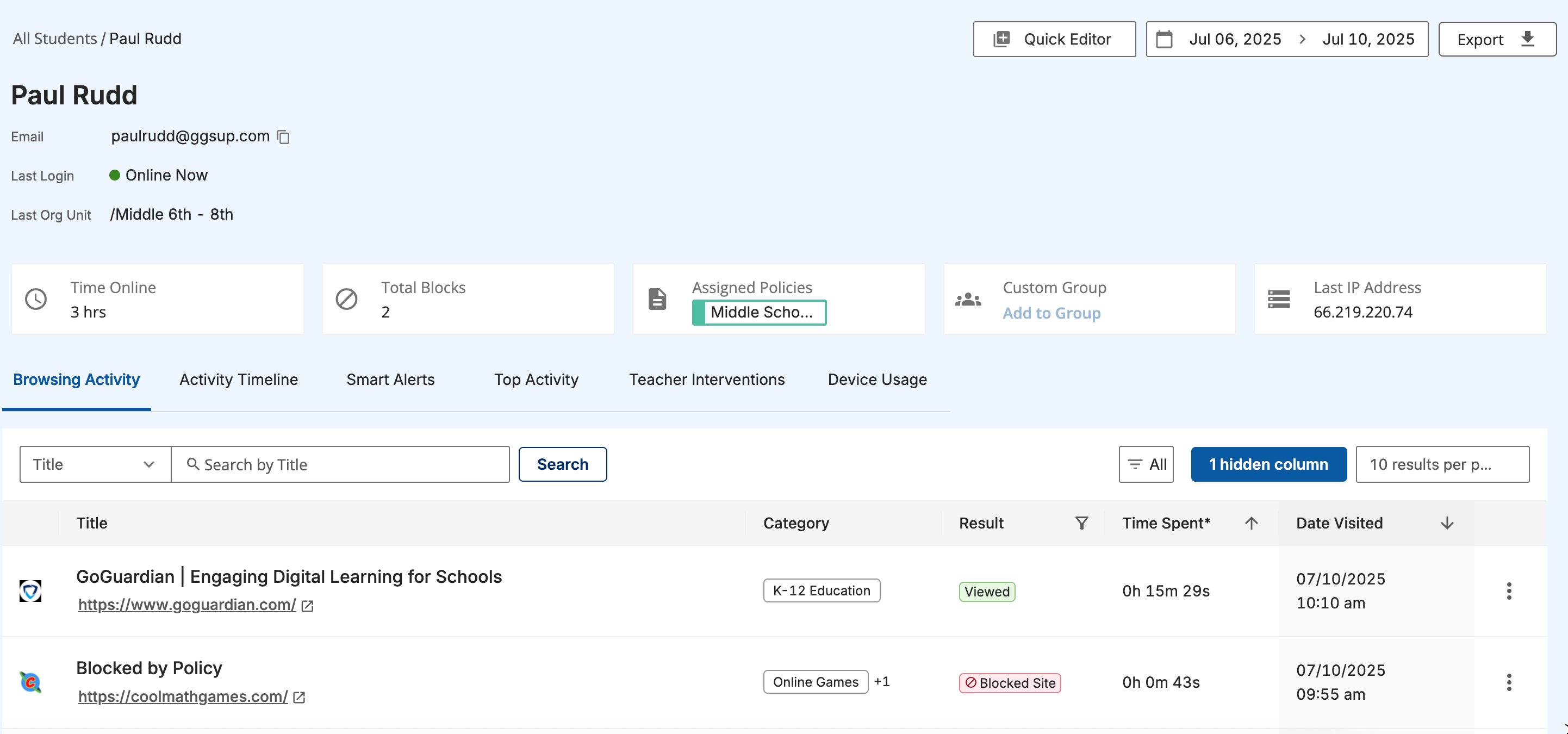Viewport: 1568px width, 734px height.
Task: Click the Quick Editor plus icon
Action: coord(1001,39)
